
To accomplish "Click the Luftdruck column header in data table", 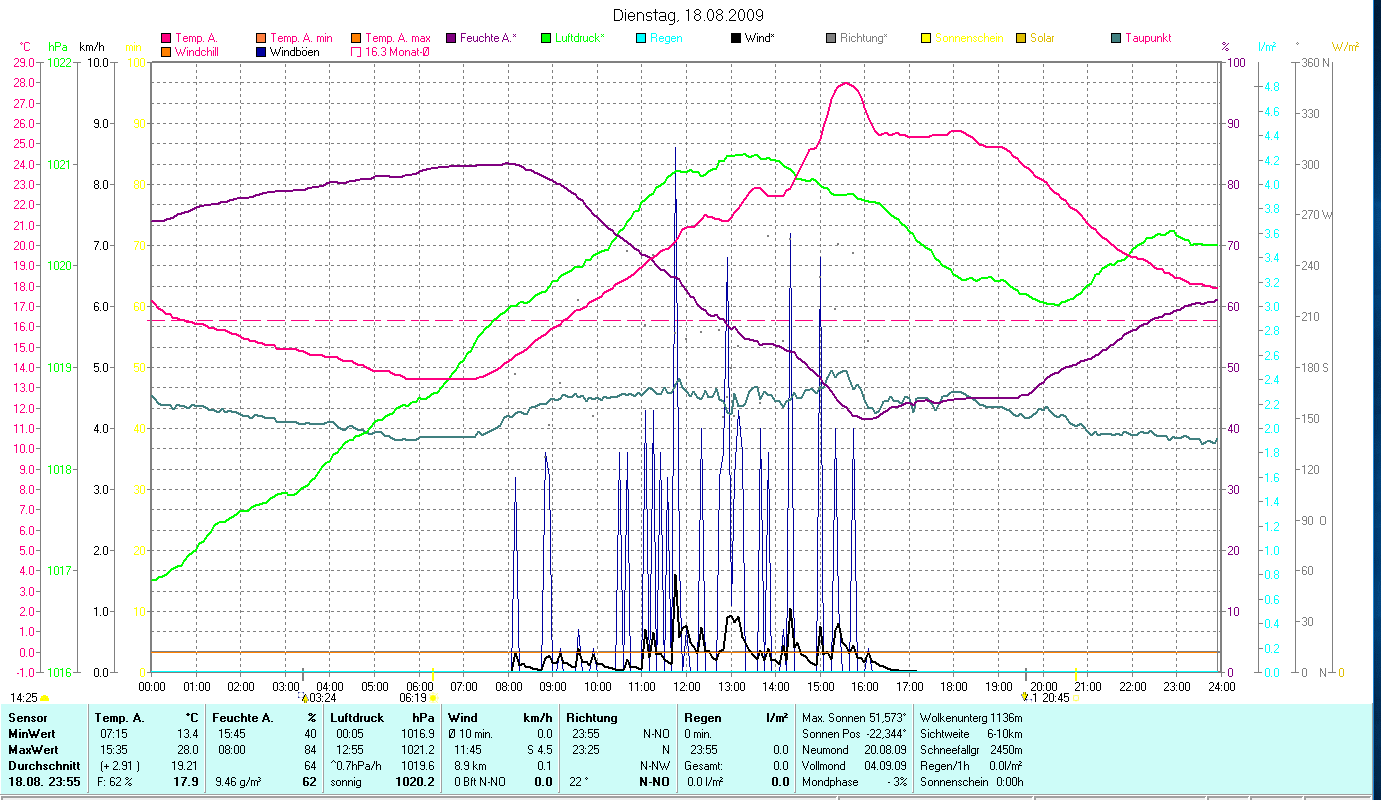I will (356, 717).
